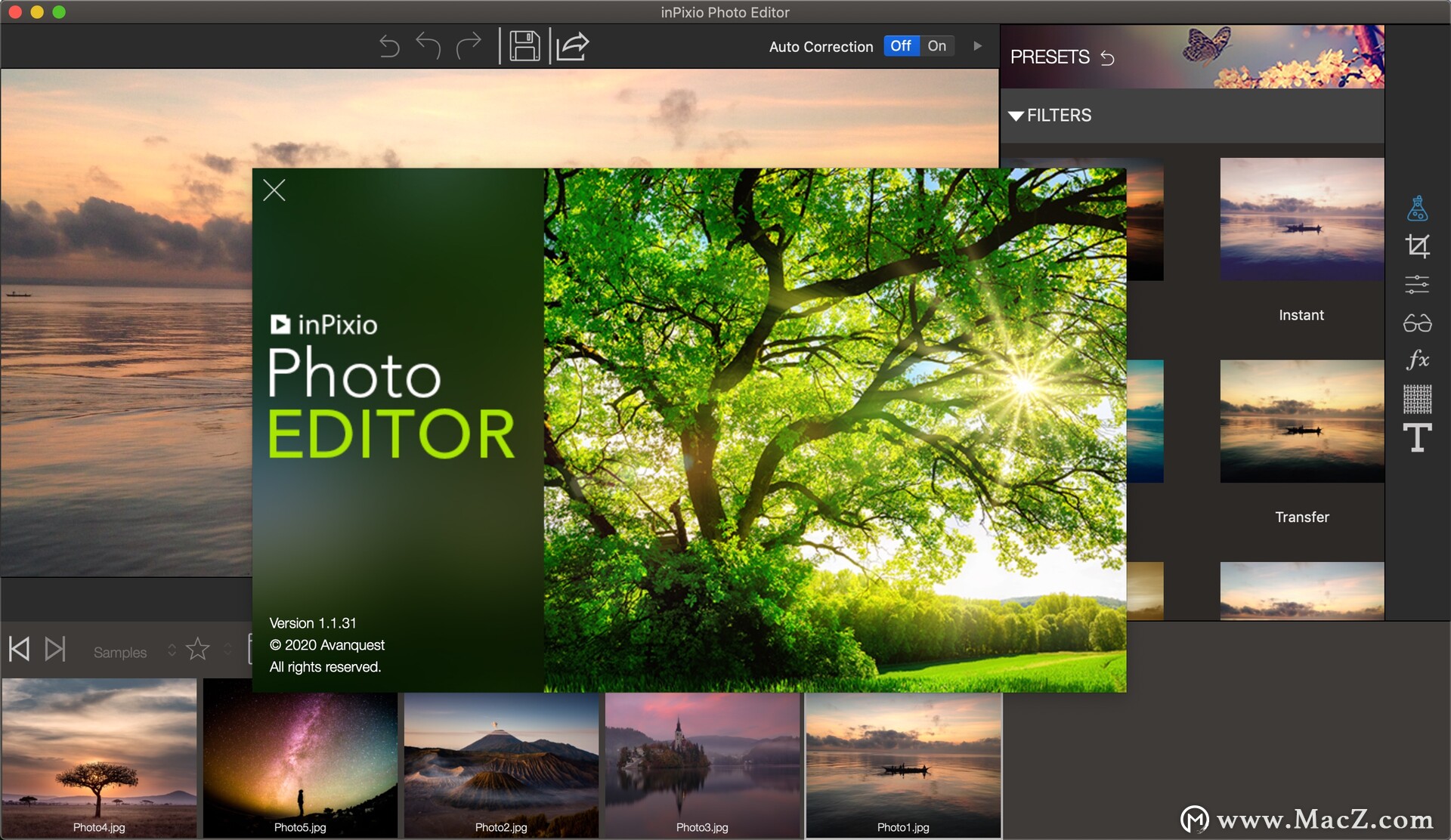Click the Instant filter label

point(1301,315)
